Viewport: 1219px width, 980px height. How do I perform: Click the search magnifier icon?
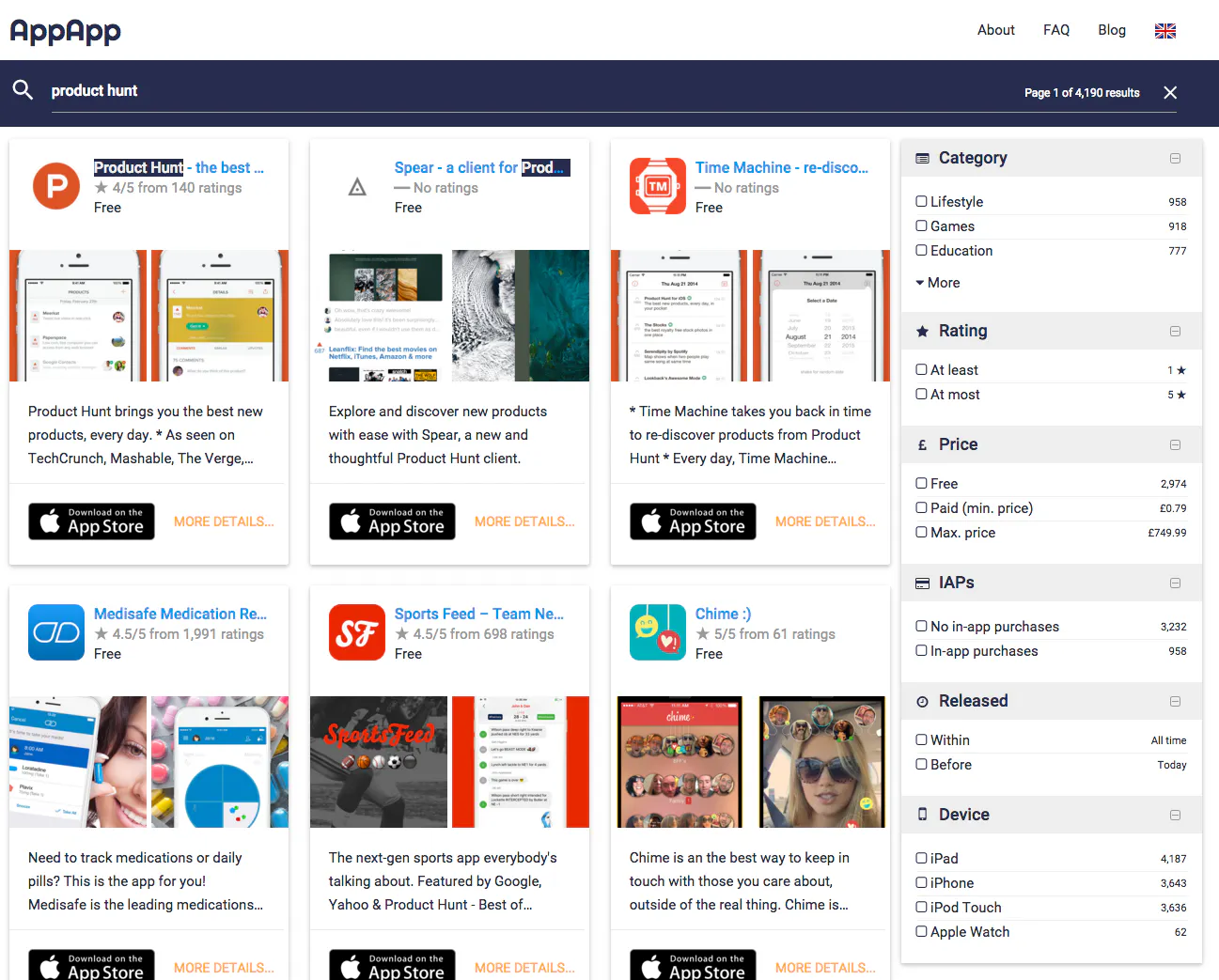coord(23,90)
